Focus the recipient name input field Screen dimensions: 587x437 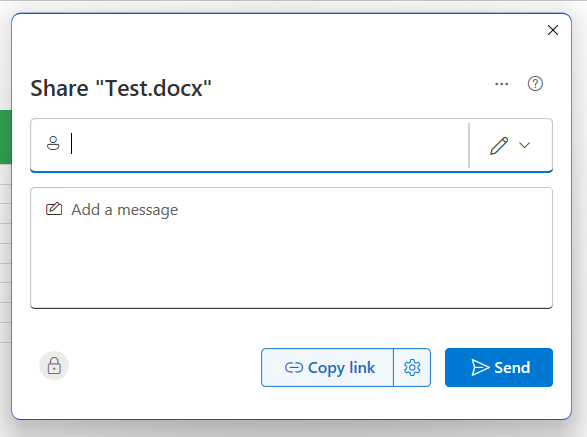pyautogui.click(x=269, y=144)
